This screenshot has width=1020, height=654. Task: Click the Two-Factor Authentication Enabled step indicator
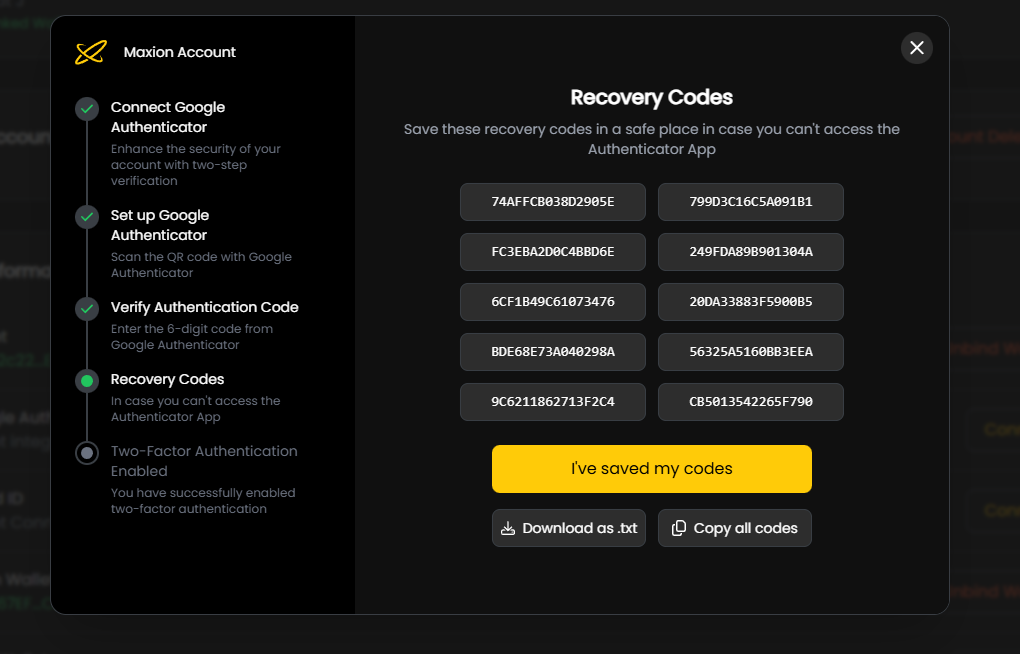click(87, 452)
